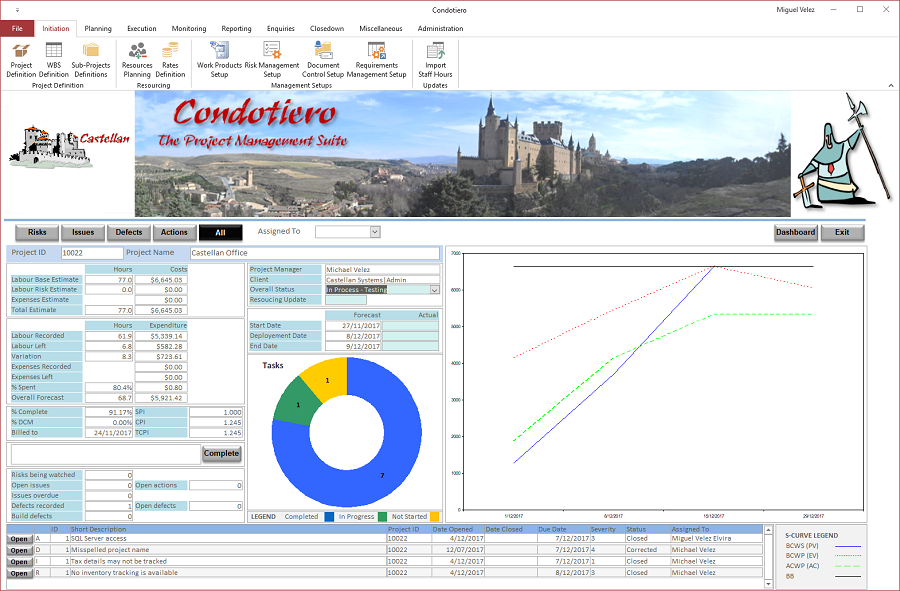Click the Not Started yellow legend swatch
This screenshot has height=591, width=900.
click(435, 516)
